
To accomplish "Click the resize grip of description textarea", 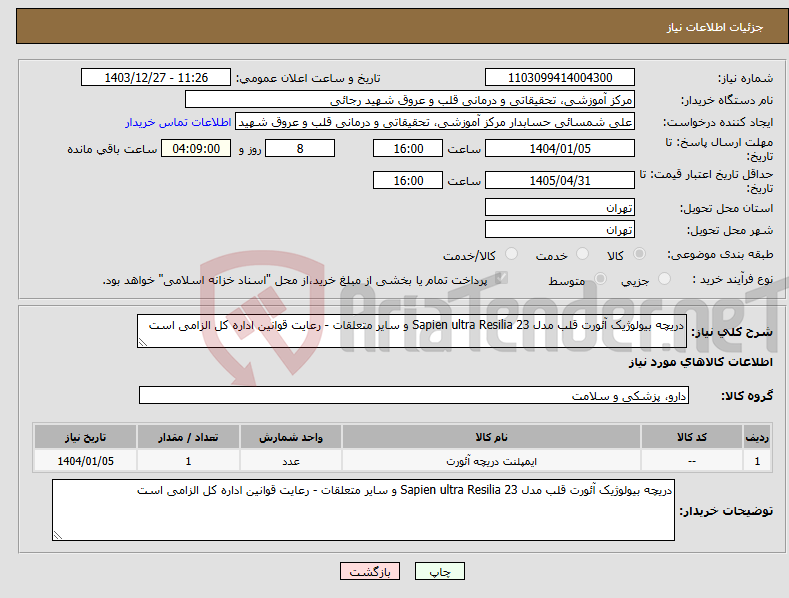I will tap(143, 342).
